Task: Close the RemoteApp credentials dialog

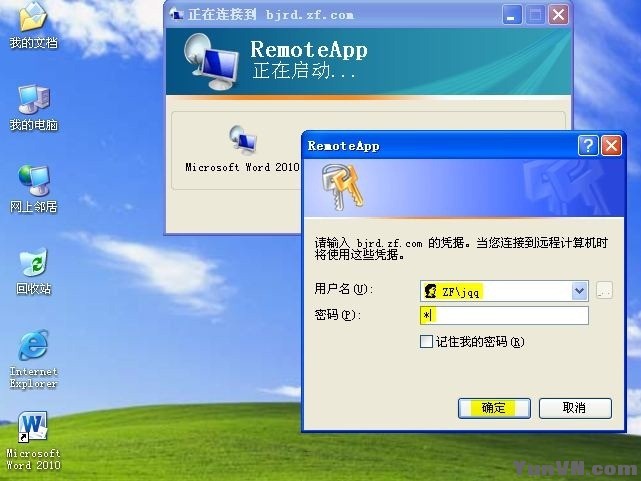Action: point(611,145)
